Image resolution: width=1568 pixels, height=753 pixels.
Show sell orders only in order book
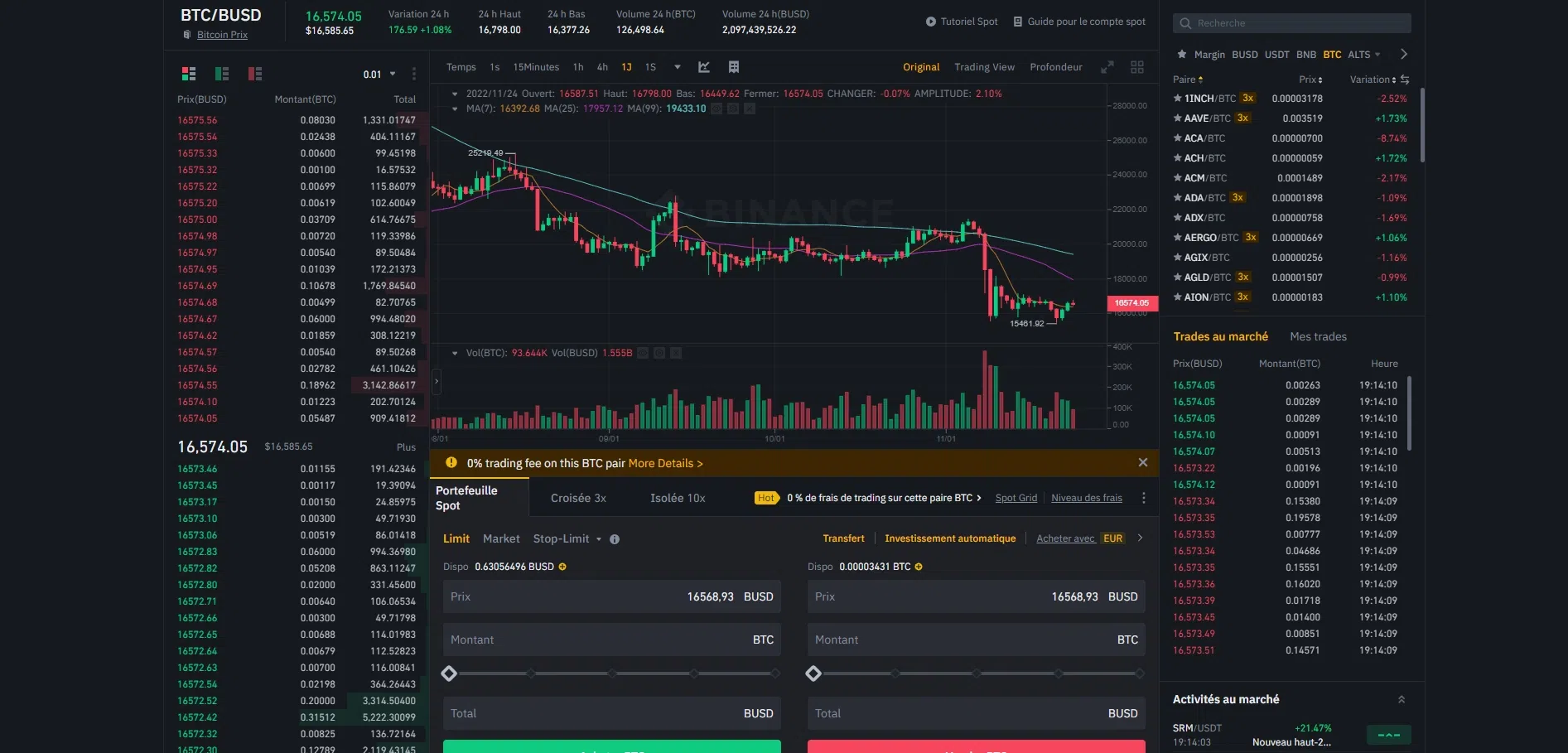click(255, 74)
